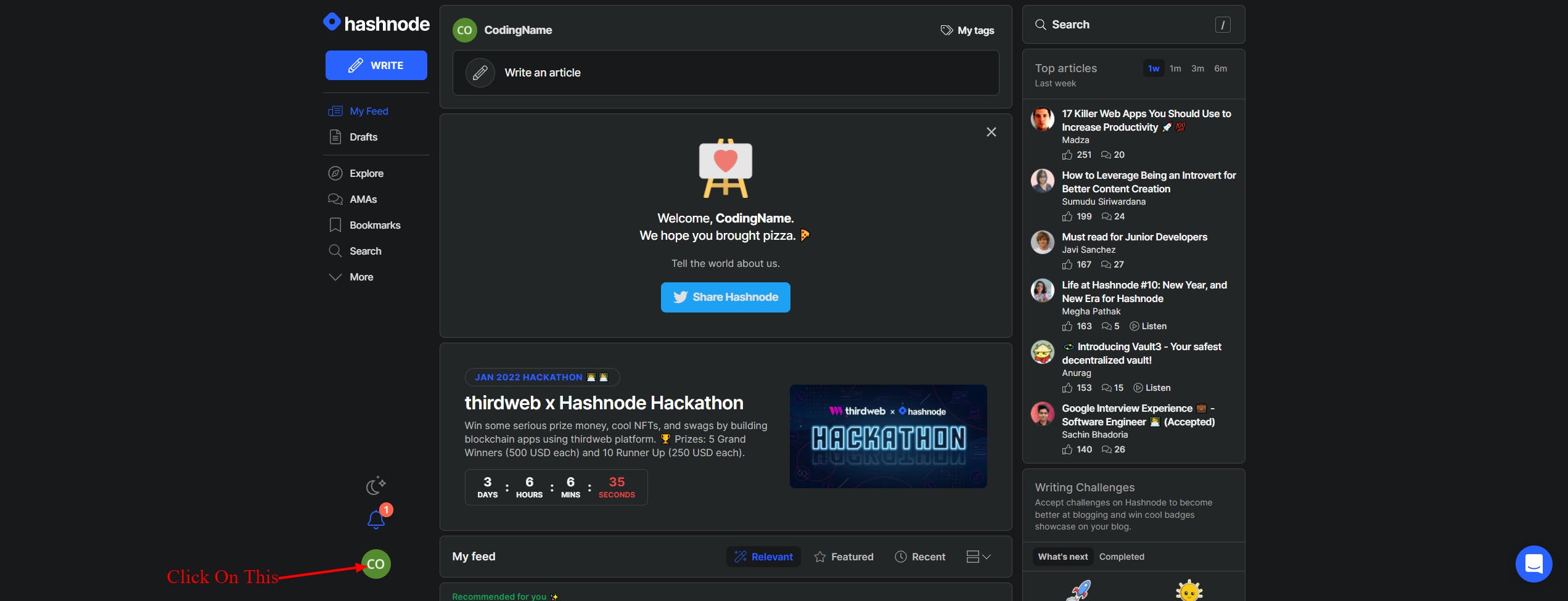Viewport: 1568px width, 601px height.
Task: Open comments icon showing 26
Action: (x=1107, y=449)
